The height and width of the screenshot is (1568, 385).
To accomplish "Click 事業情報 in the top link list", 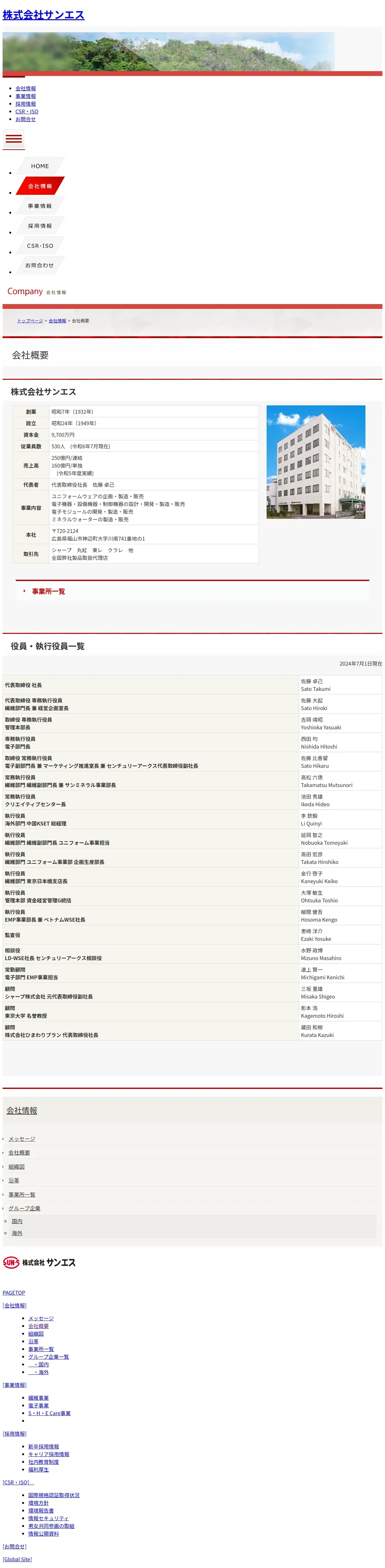I will coord(26,96).
